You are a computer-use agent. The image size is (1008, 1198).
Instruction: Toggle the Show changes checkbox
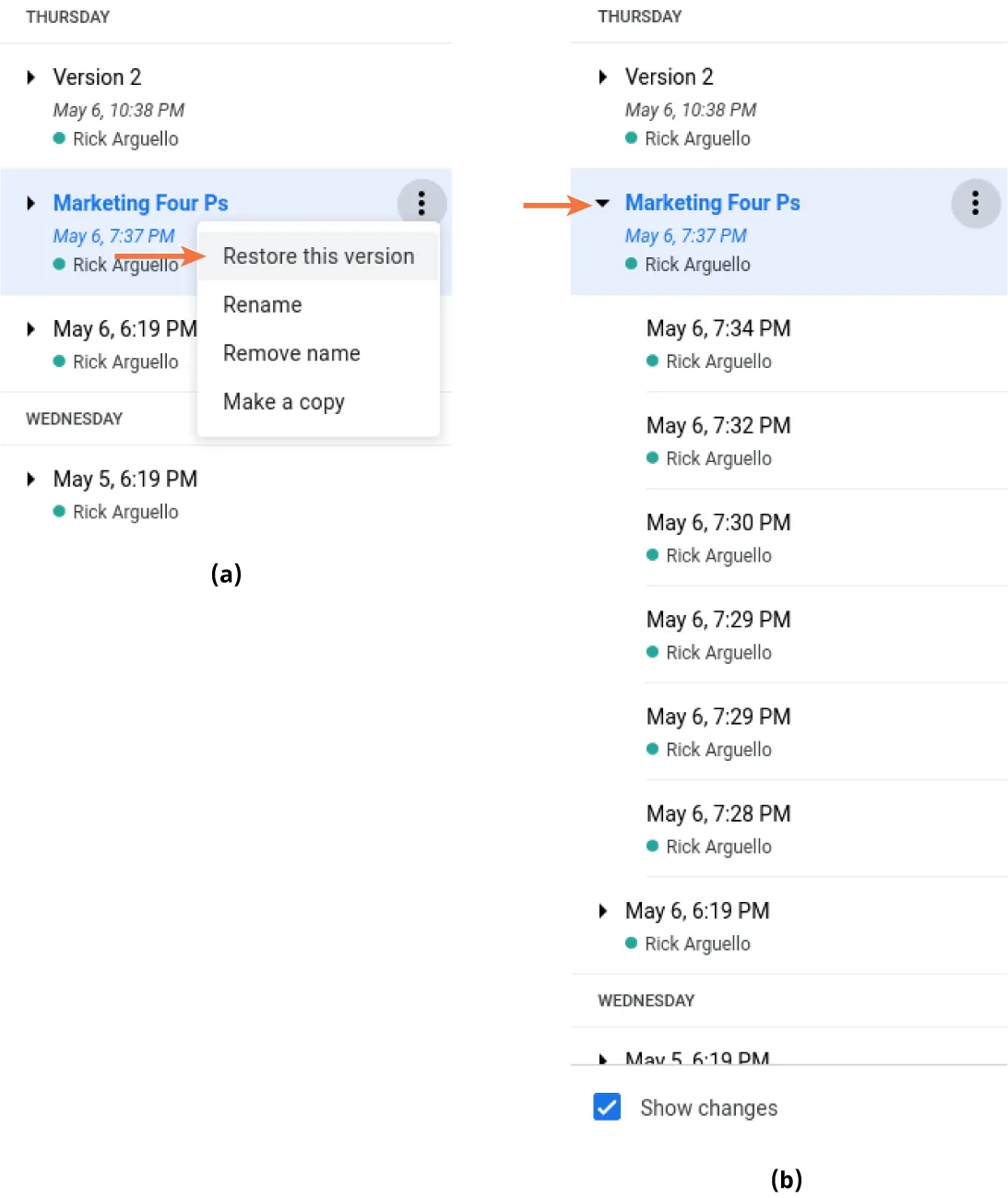[607, 1107]
